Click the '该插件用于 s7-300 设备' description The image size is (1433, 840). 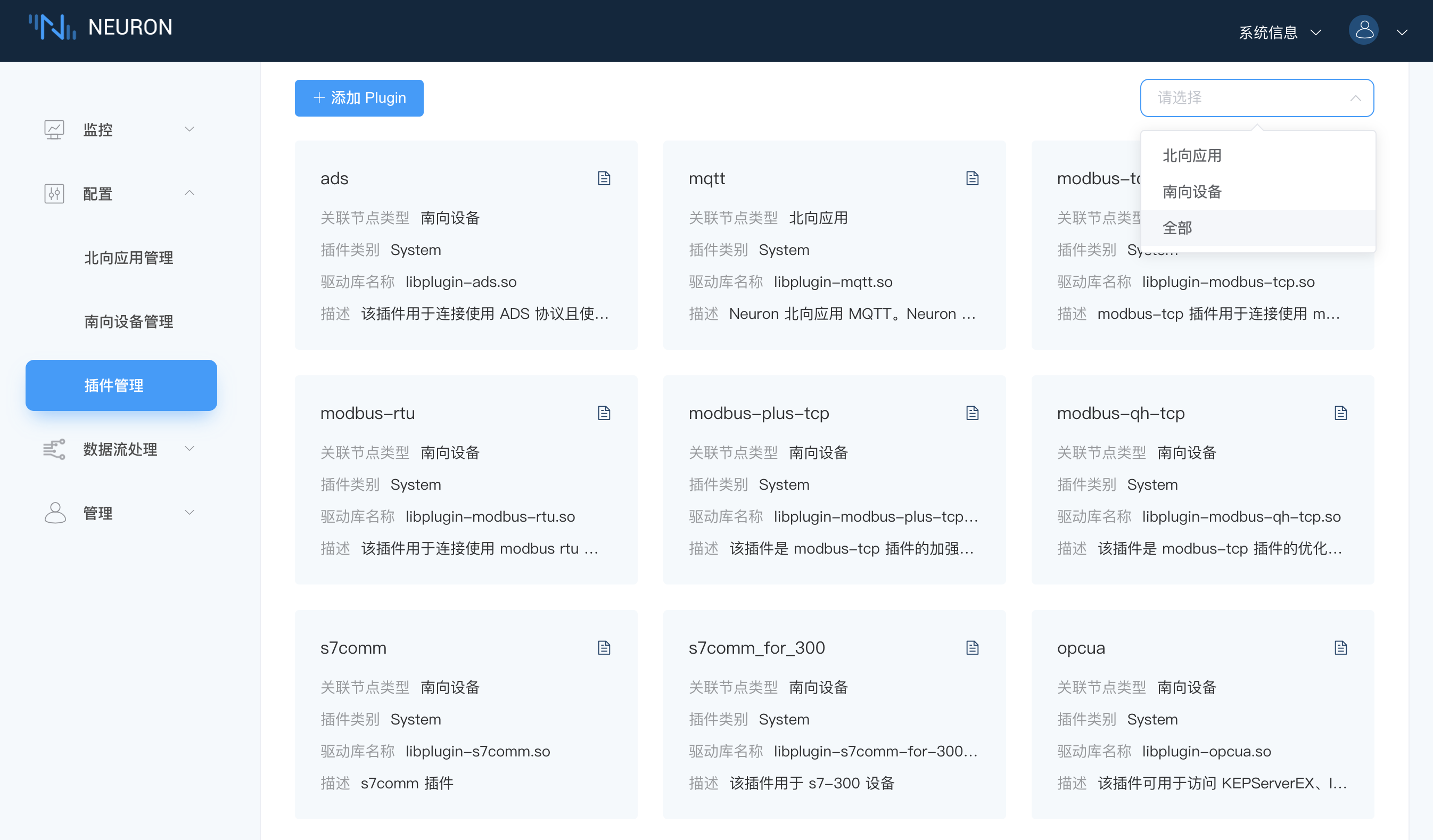tap(812, 784)
